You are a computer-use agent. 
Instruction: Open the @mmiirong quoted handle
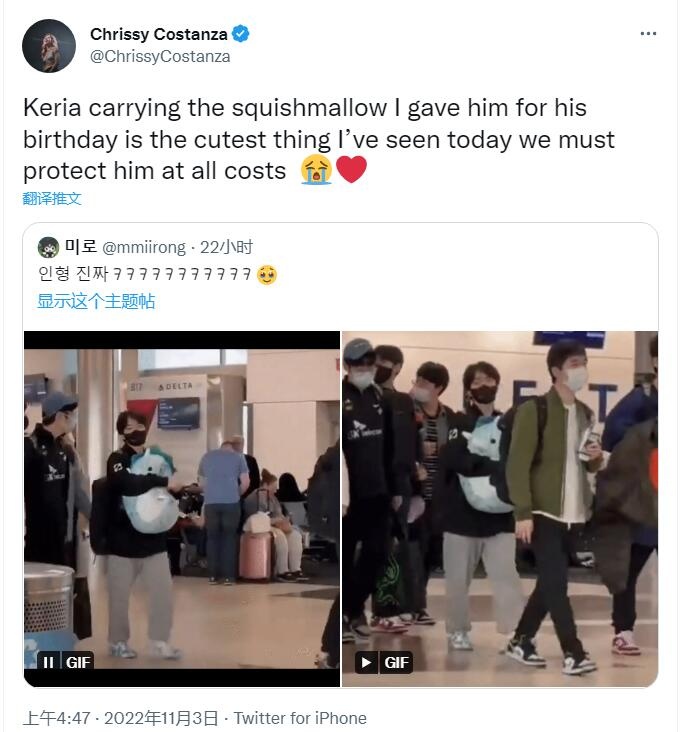tap(143, 247)
